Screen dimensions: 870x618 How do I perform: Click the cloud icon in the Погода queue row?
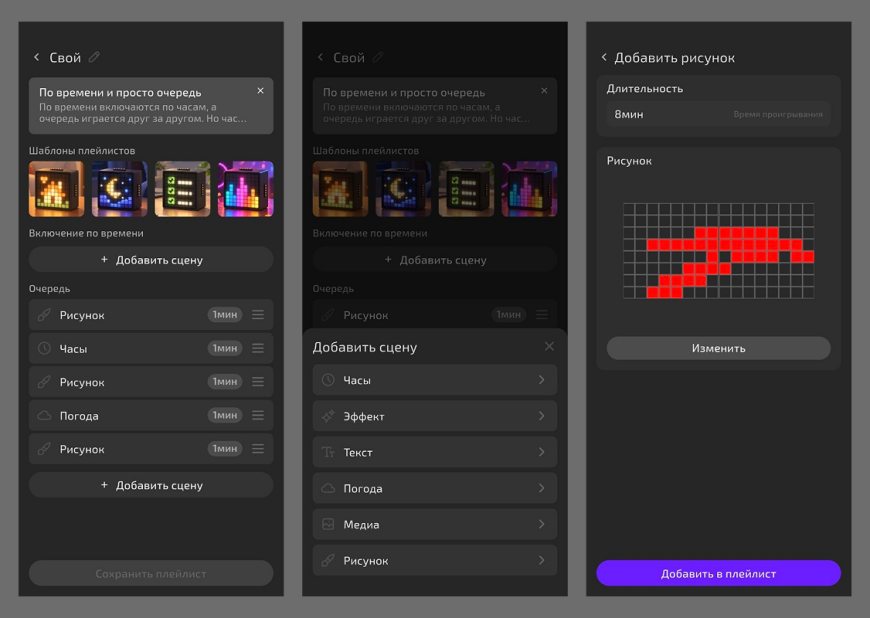[x=44, y=415]
